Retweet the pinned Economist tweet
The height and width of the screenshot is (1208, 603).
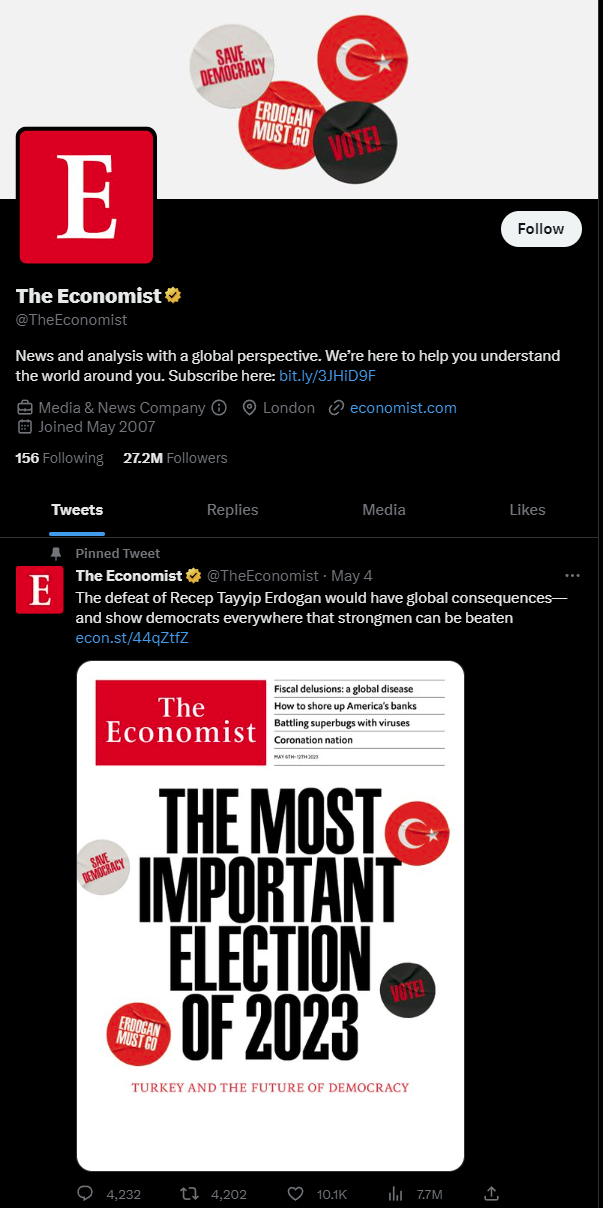(x=188, y=1193)
